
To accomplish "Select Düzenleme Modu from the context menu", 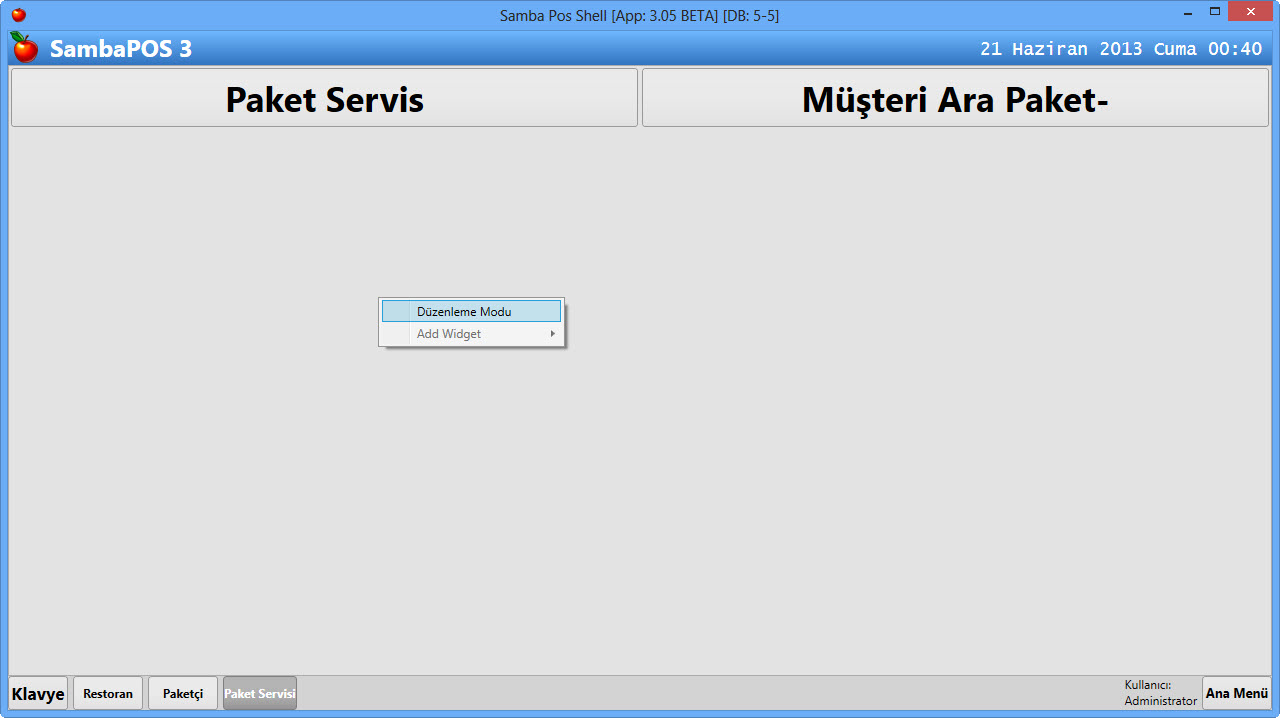I will (470, 311).
